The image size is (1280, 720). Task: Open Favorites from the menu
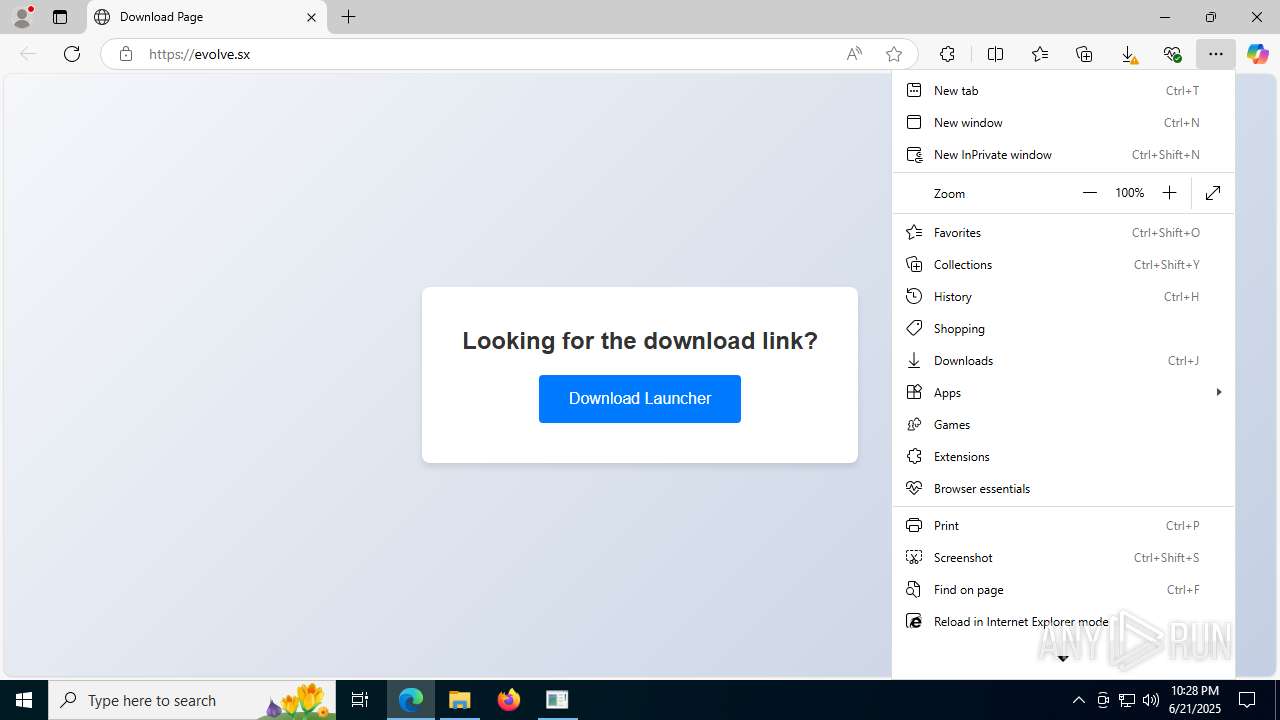click(x=1063, y=232)
